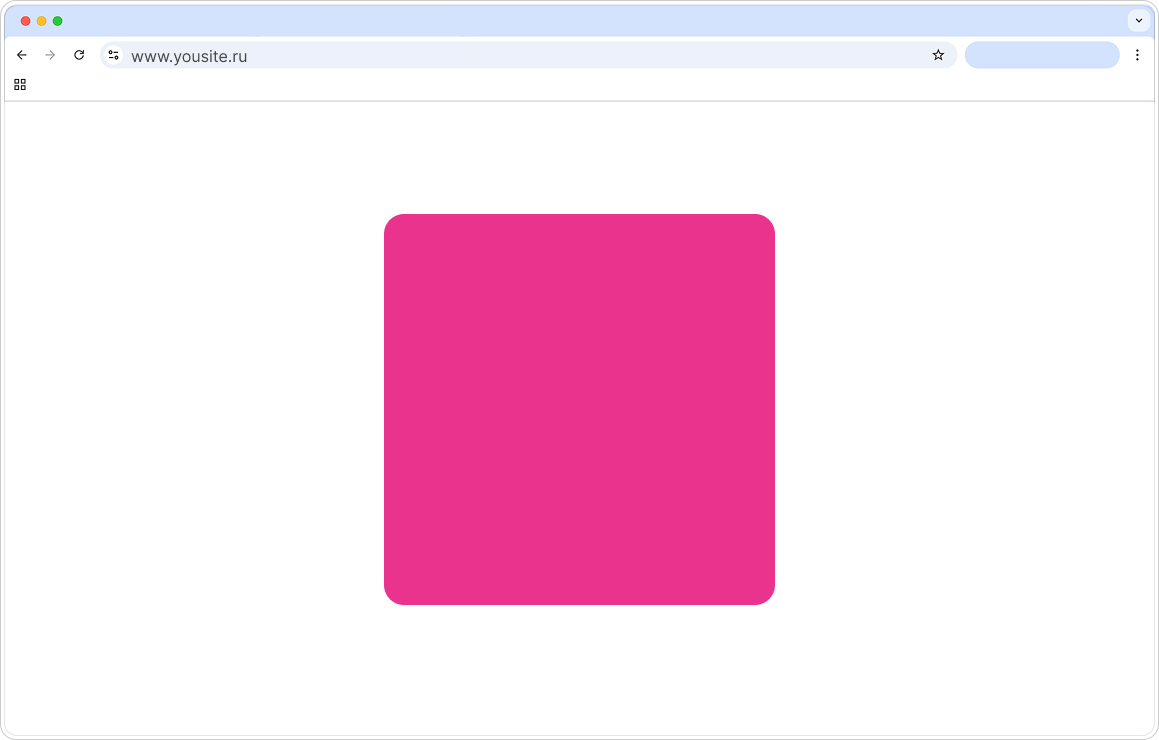Click the white page area below pink square

pyautogui.click(x=580, y=669)
